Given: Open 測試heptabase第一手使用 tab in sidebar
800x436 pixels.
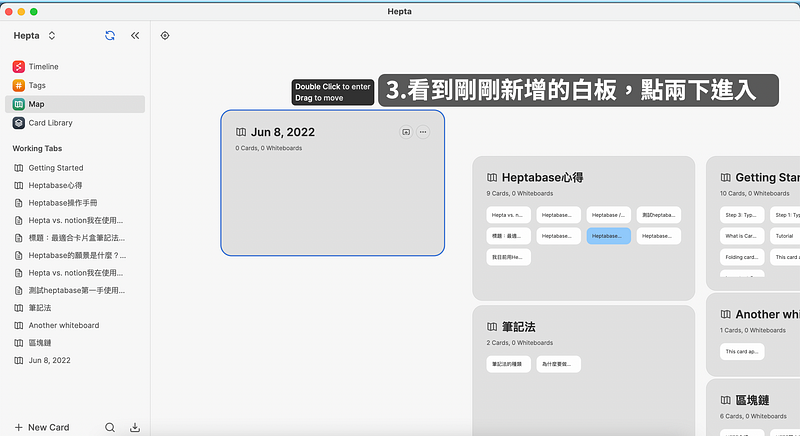Looking at the screenshot, I should coord(75,290).
